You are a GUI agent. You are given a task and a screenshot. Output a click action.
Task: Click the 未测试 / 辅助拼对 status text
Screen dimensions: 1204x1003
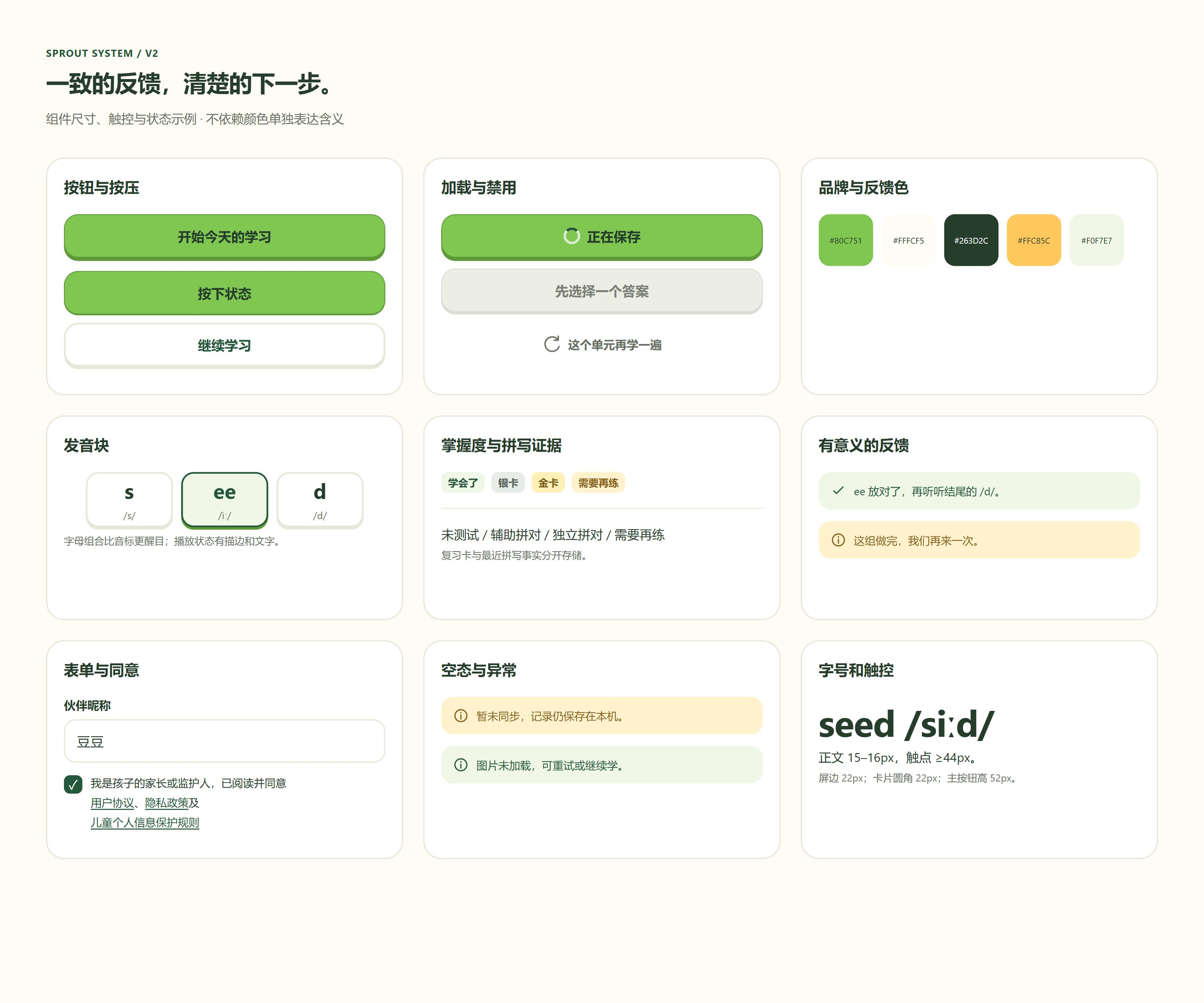pyautogui.click(x=553, y=535)
